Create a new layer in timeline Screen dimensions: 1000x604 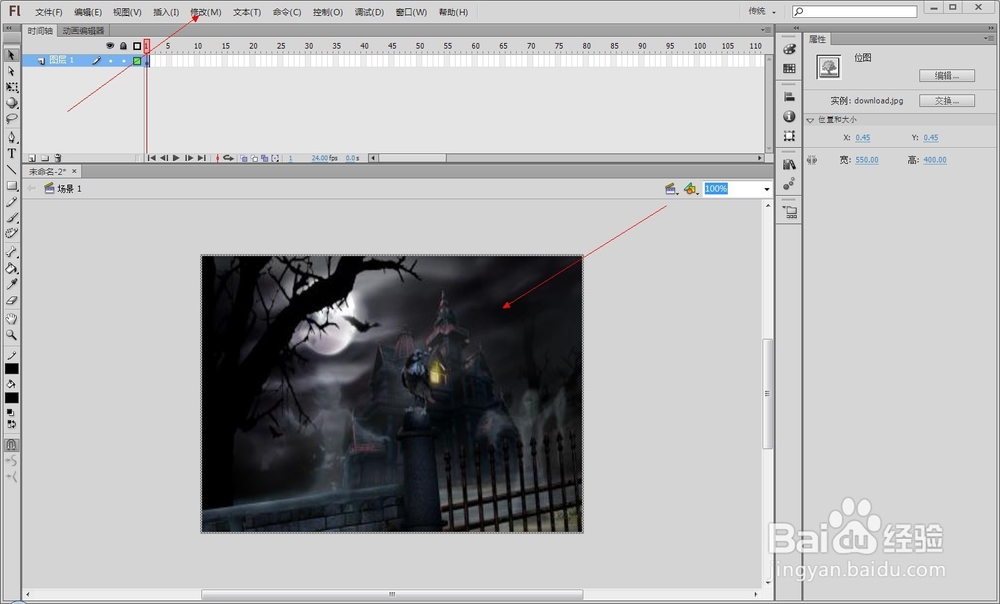[x=32, y=158]
